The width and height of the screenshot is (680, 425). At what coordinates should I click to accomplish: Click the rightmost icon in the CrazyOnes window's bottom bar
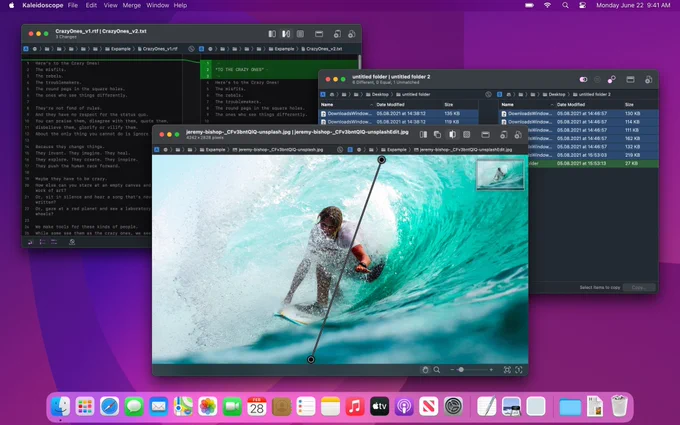tap(72, 242)
